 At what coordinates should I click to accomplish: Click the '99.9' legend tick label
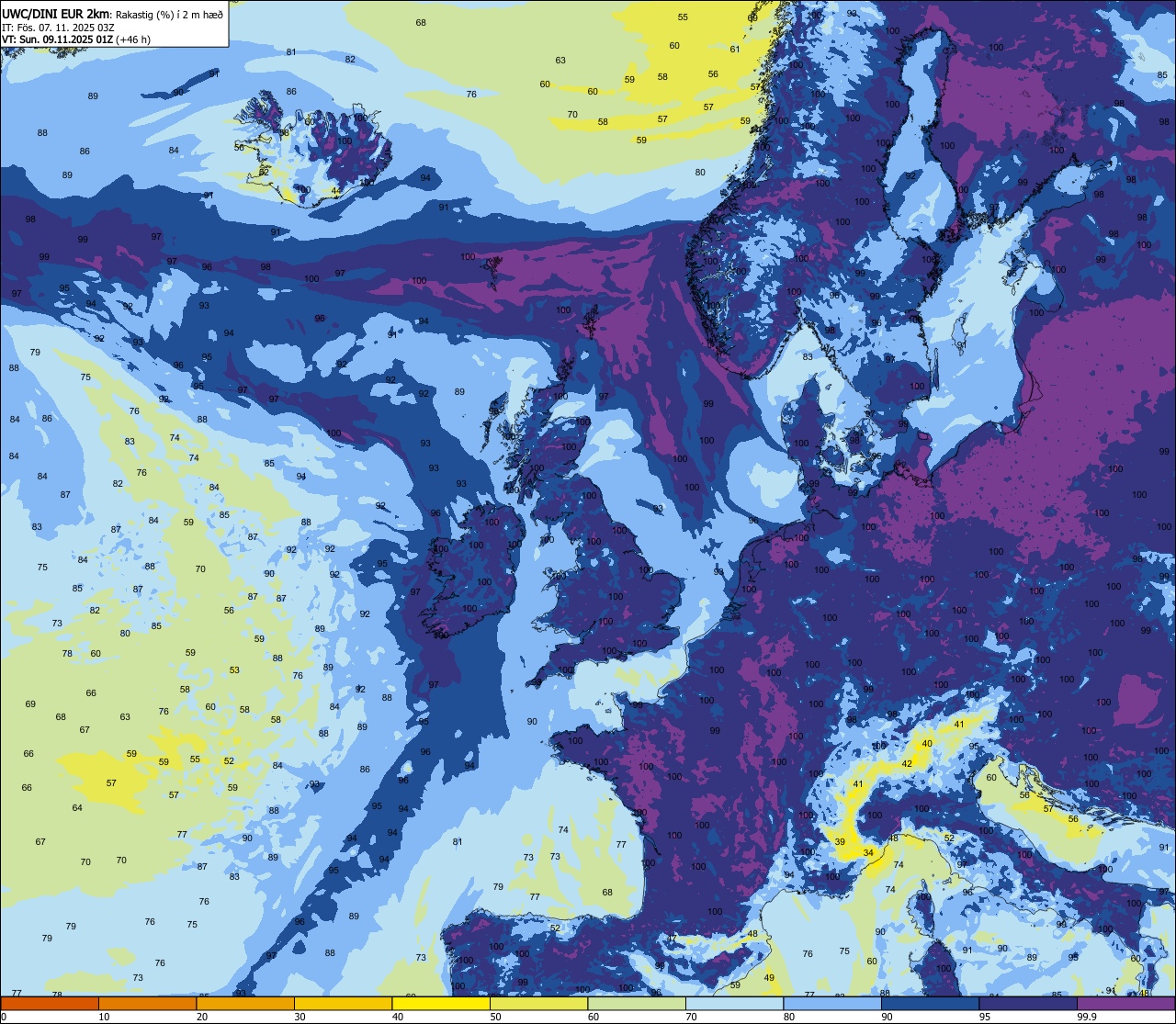1088,1017
